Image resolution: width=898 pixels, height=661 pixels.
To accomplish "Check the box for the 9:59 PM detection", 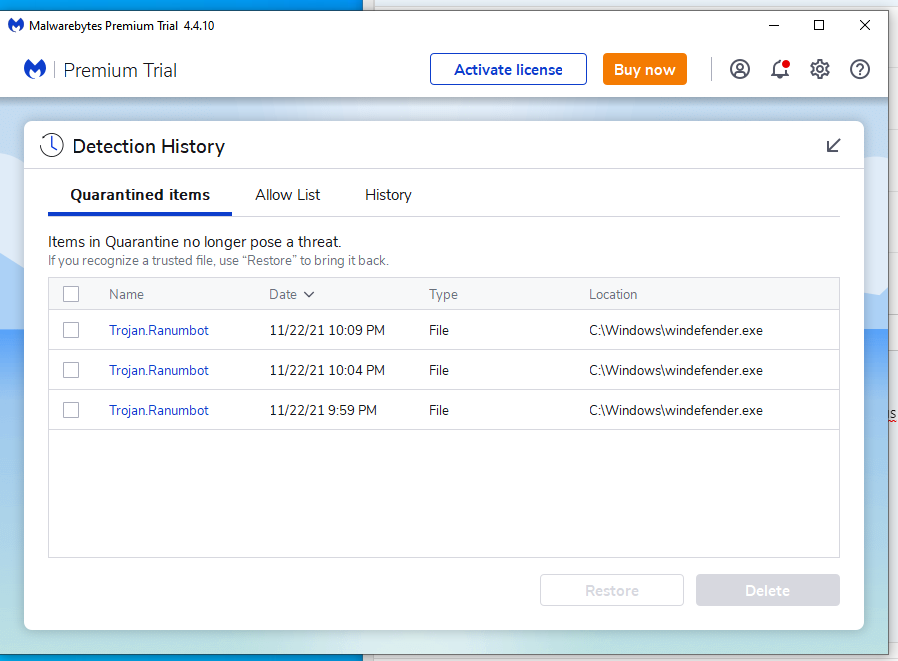I will [x=71, y=410].
